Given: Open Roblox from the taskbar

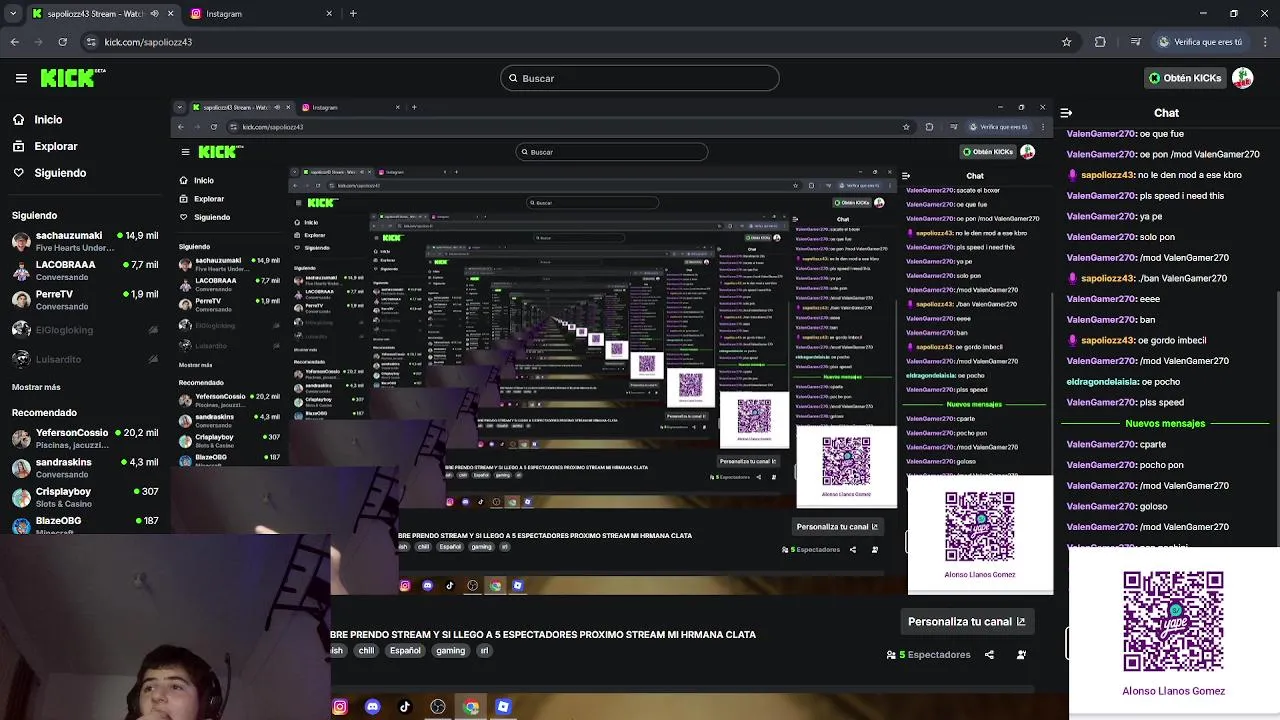Looking at the screenshot, I should tap(503, 707).
